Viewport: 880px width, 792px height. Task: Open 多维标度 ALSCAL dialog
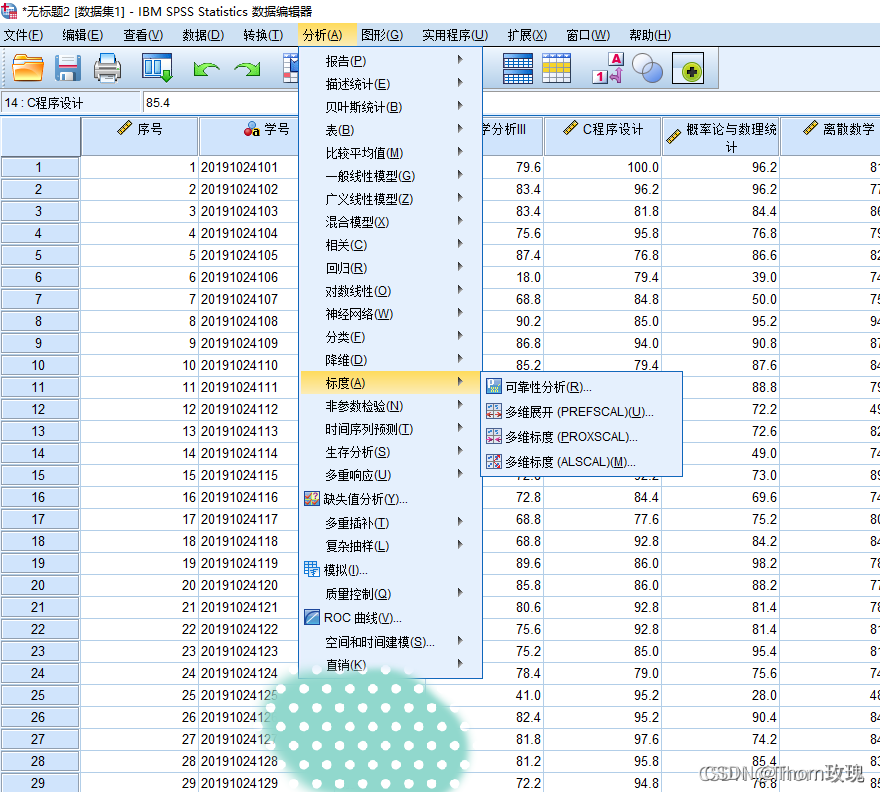coord(581,462)
